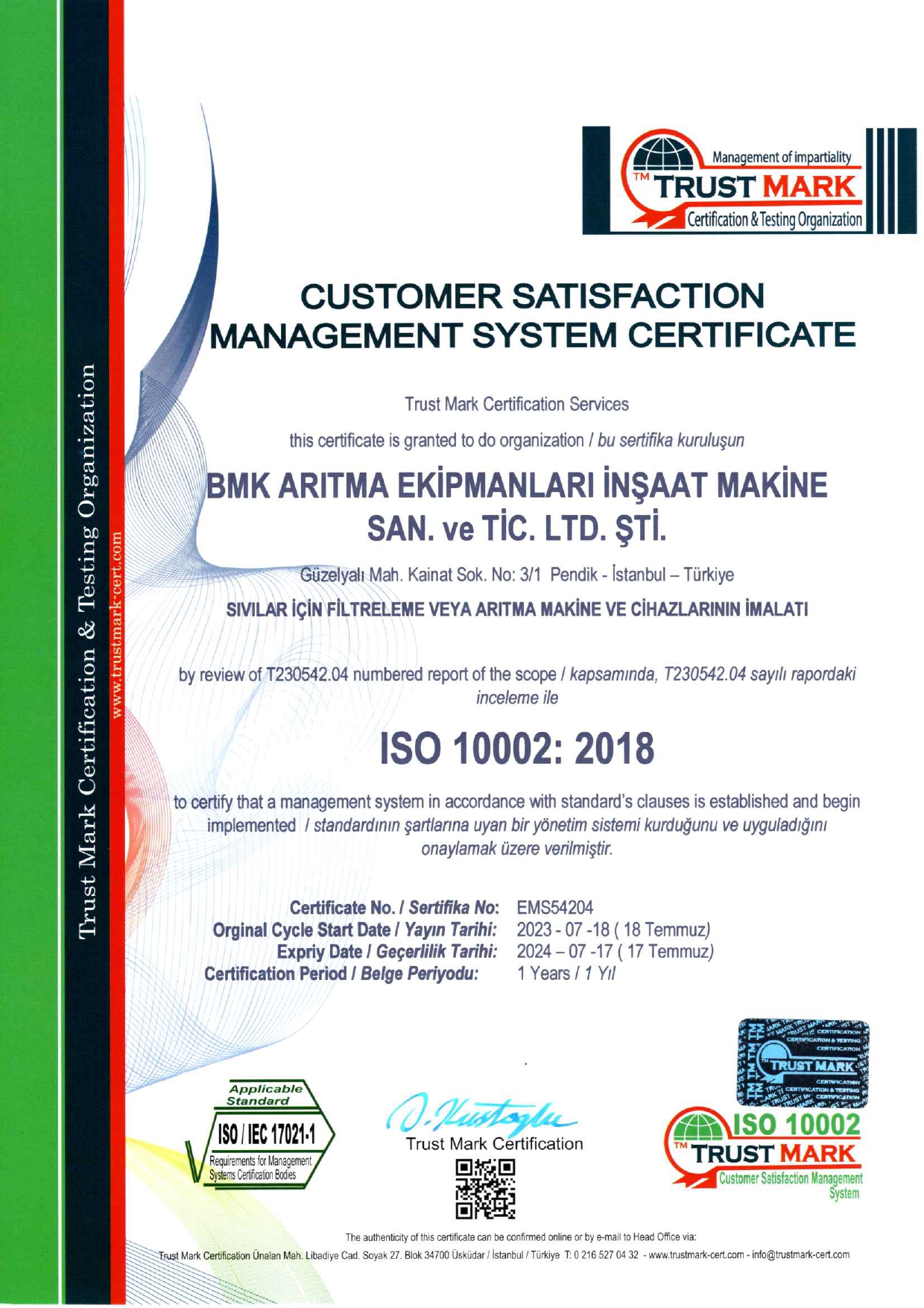Click the handwritten blue signature
This screenshot has height=1308, width=924.
[481, 1113]
